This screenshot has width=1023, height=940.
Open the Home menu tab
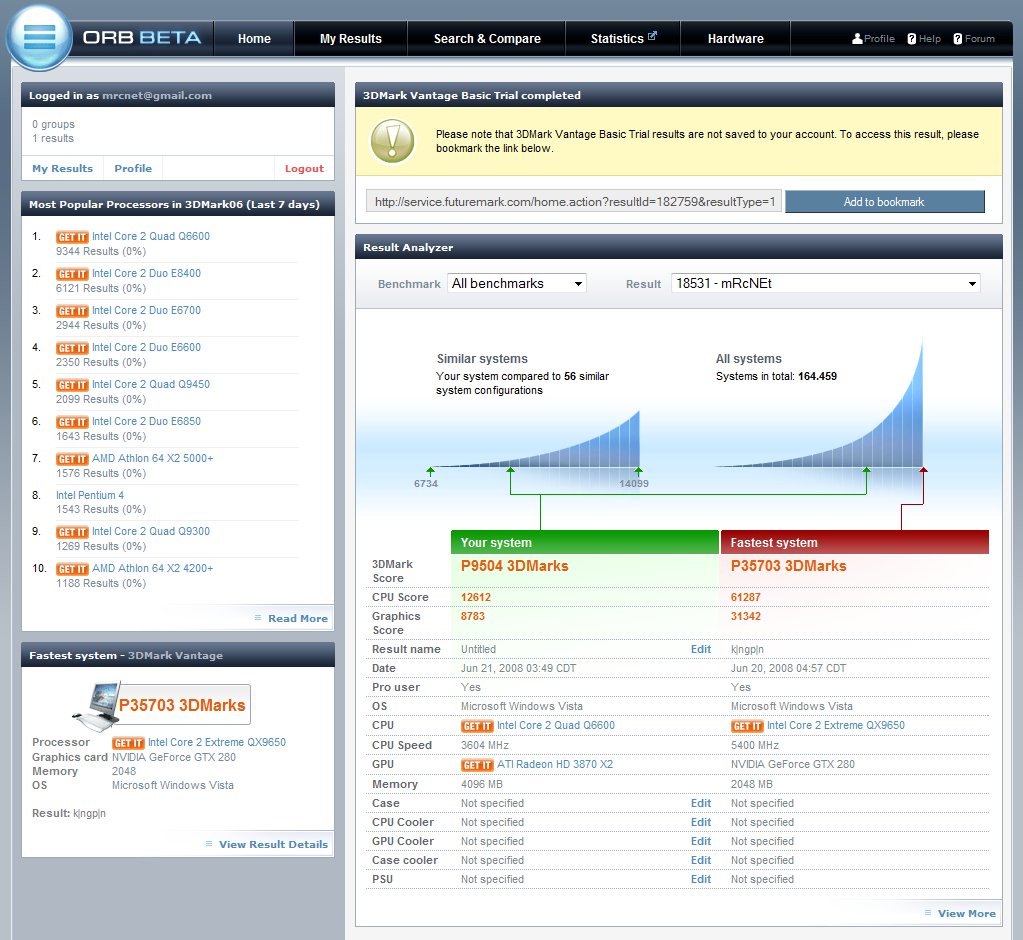254,38
